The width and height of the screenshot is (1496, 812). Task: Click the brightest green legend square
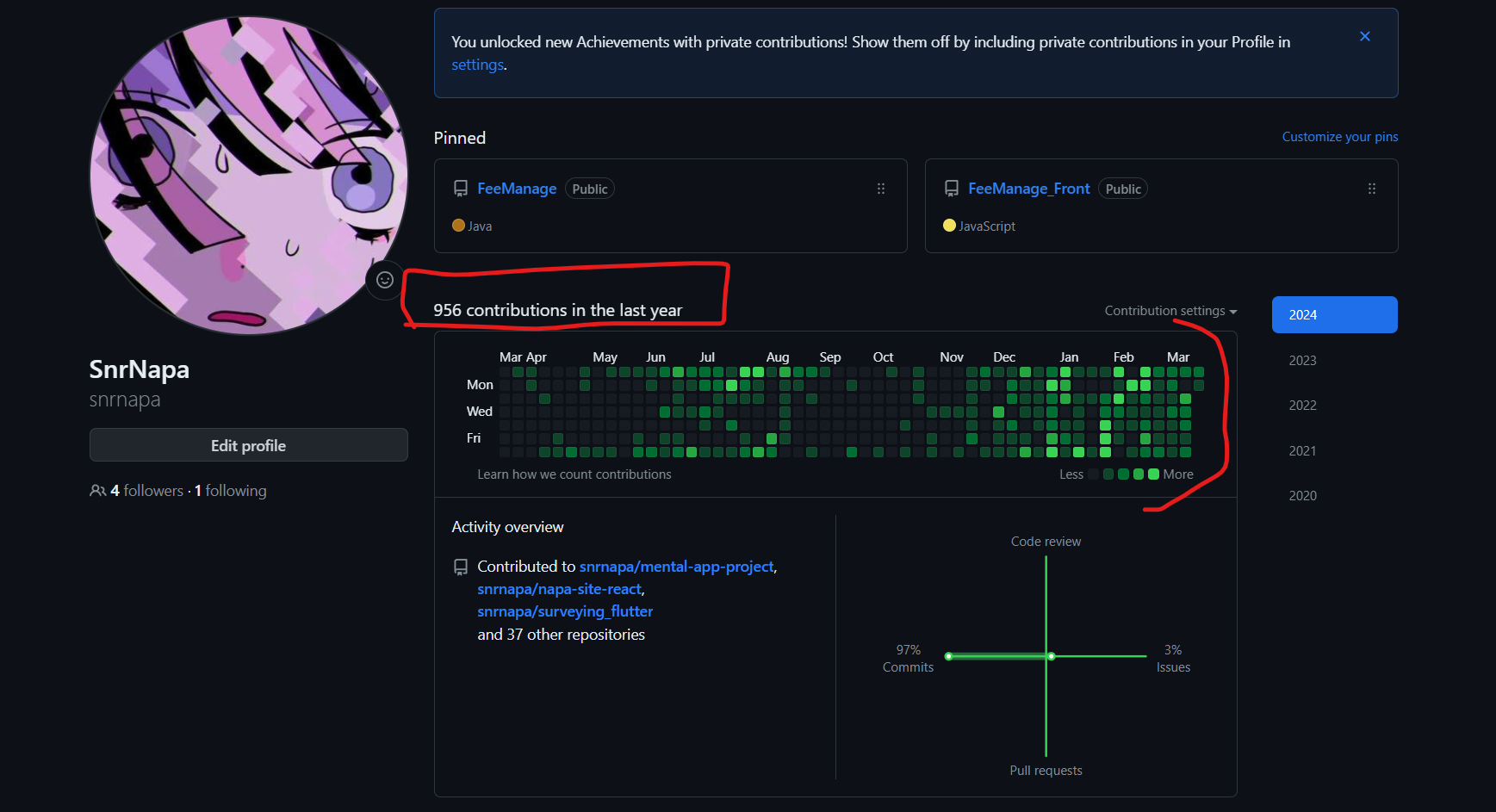tap(1153, 474)
